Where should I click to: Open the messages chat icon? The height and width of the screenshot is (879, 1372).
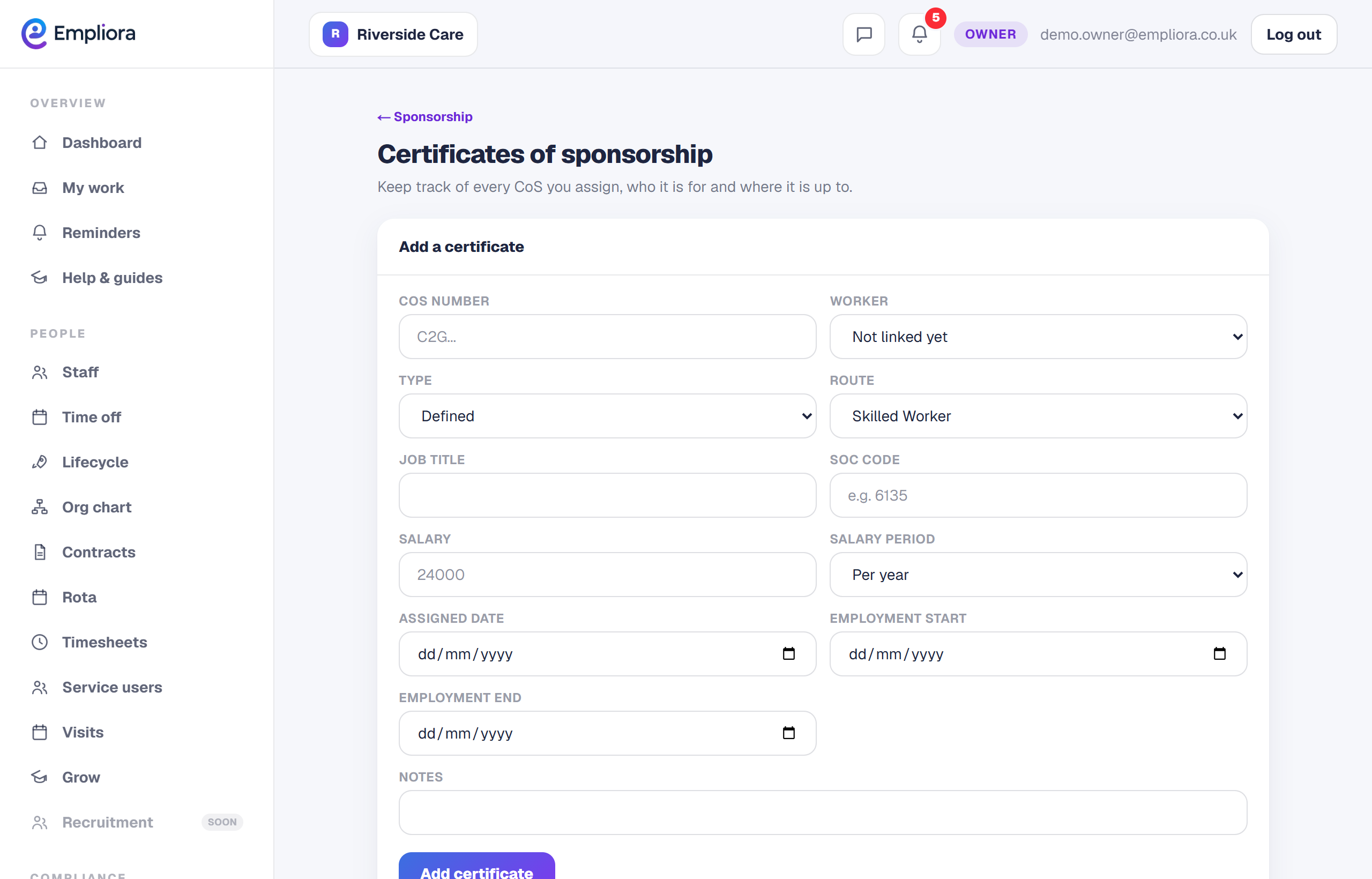click(863, 34)
